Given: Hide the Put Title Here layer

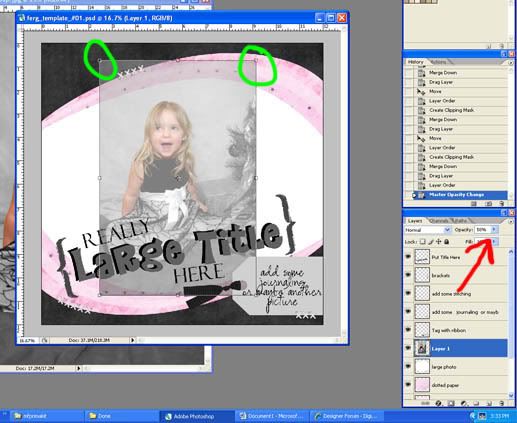Looking at the screenshot, I should (408, 257).
